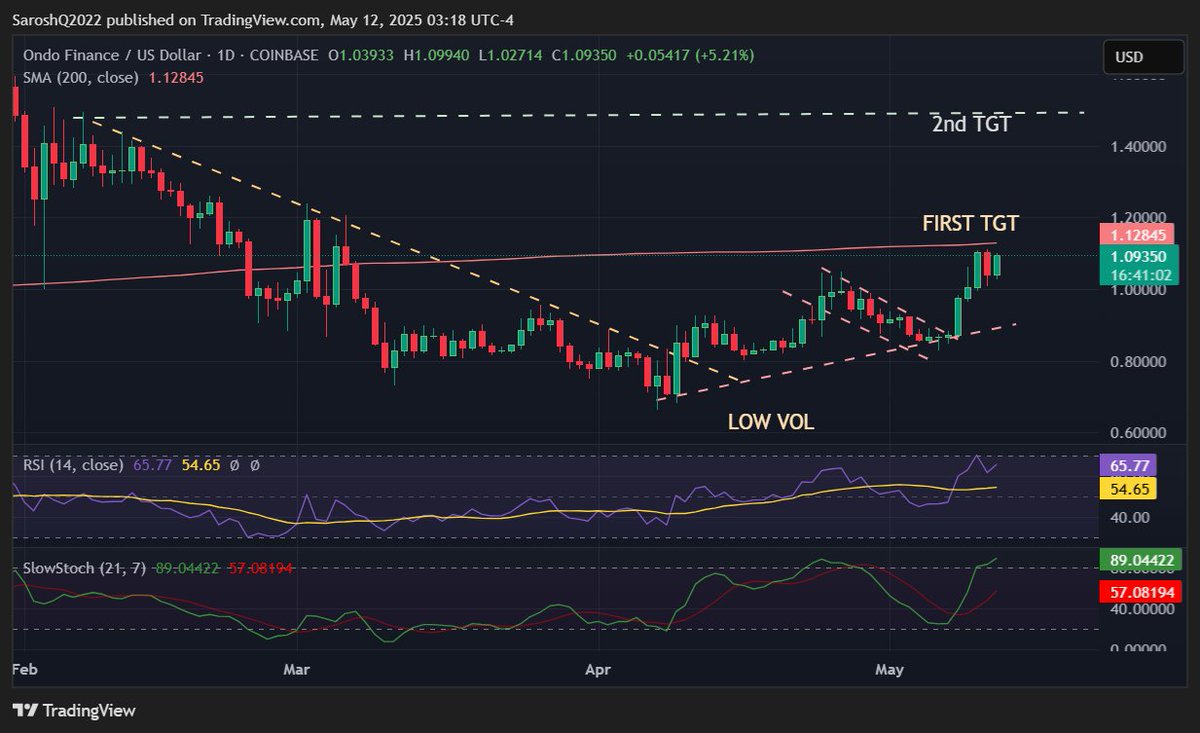This screenshot has width=1200, height=733.
Task: Click the purple 65.77 RSI scale label
Action: 1128,465
